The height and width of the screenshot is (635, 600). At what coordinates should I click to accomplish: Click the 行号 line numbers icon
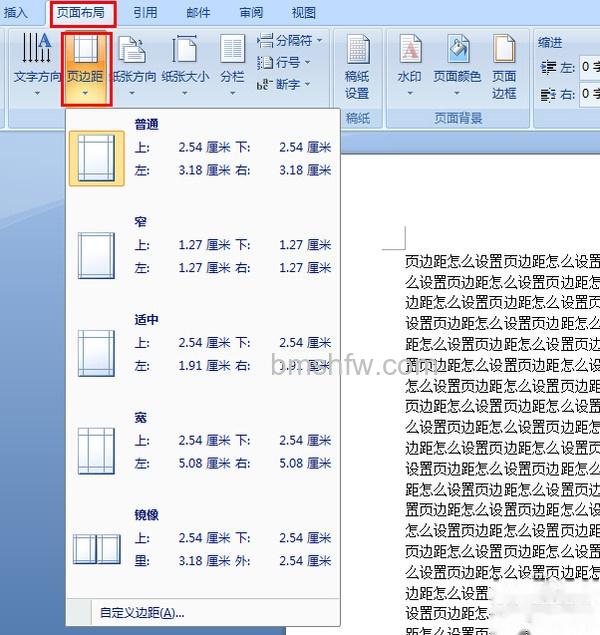pos(265,62)
